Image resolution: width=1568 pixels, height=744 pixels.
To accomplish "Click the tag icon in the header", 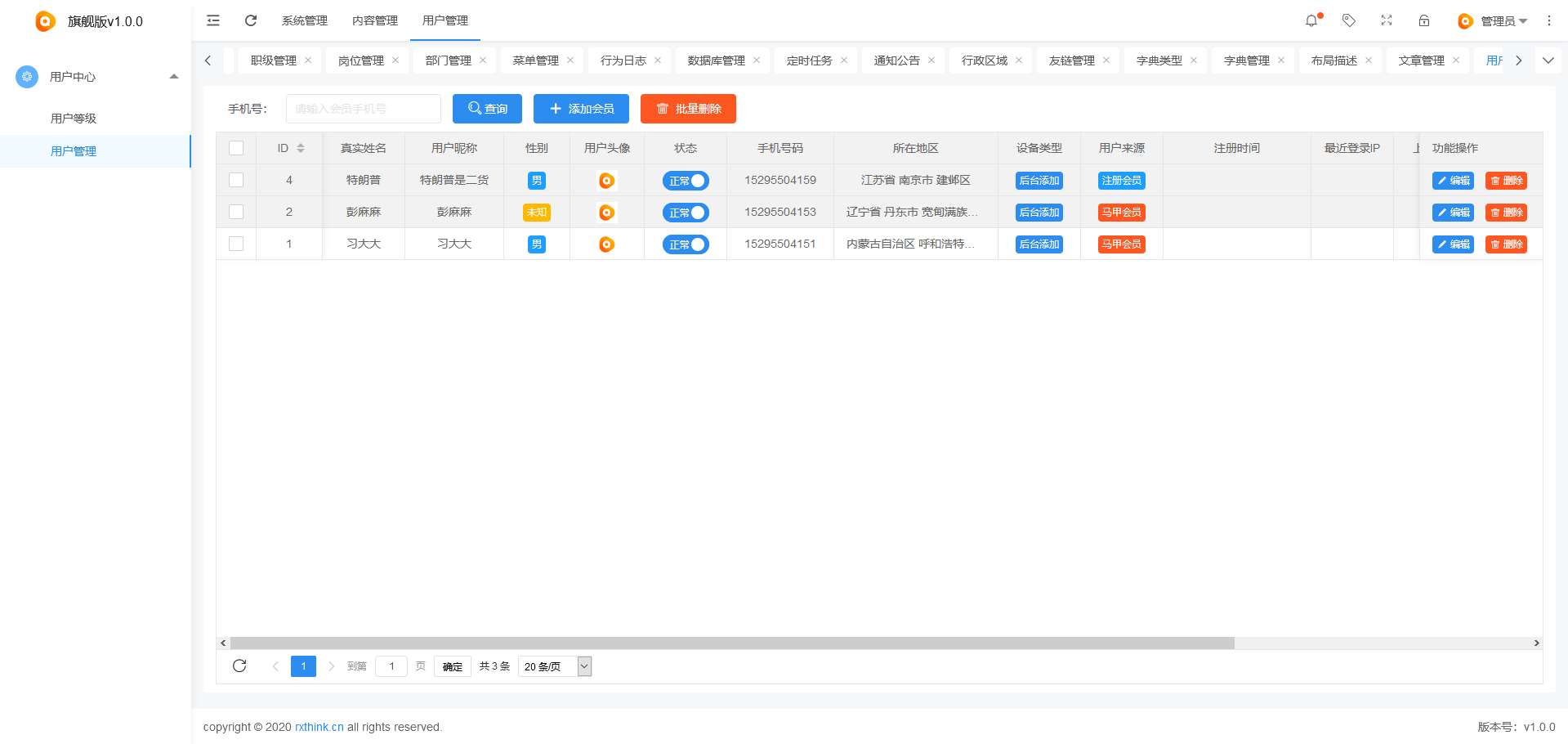I will [1349, 20].
